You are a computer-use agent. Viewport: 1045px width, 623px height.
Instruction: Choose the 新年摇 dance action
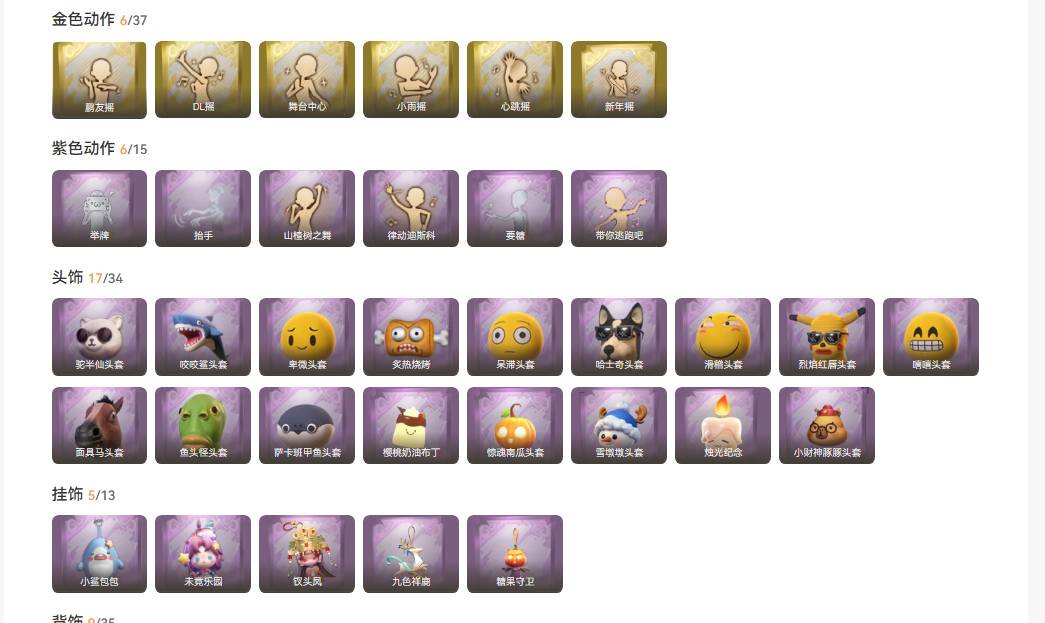619,80
